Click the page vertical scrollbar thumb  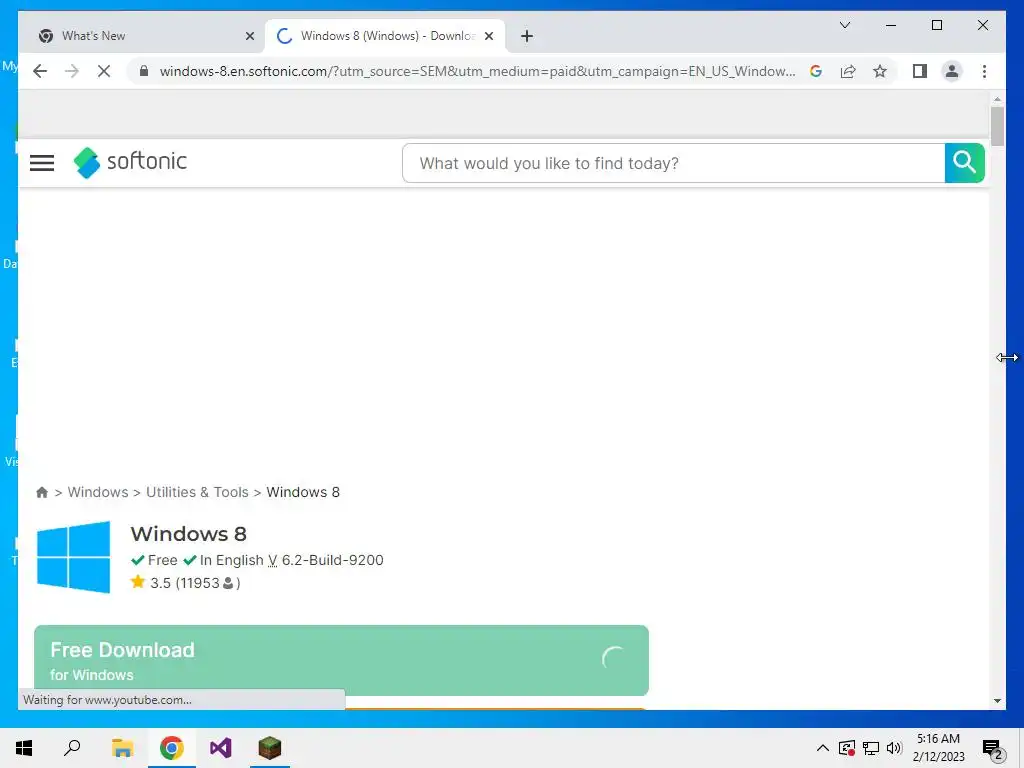pyautogui.click(x=997, y=127)
